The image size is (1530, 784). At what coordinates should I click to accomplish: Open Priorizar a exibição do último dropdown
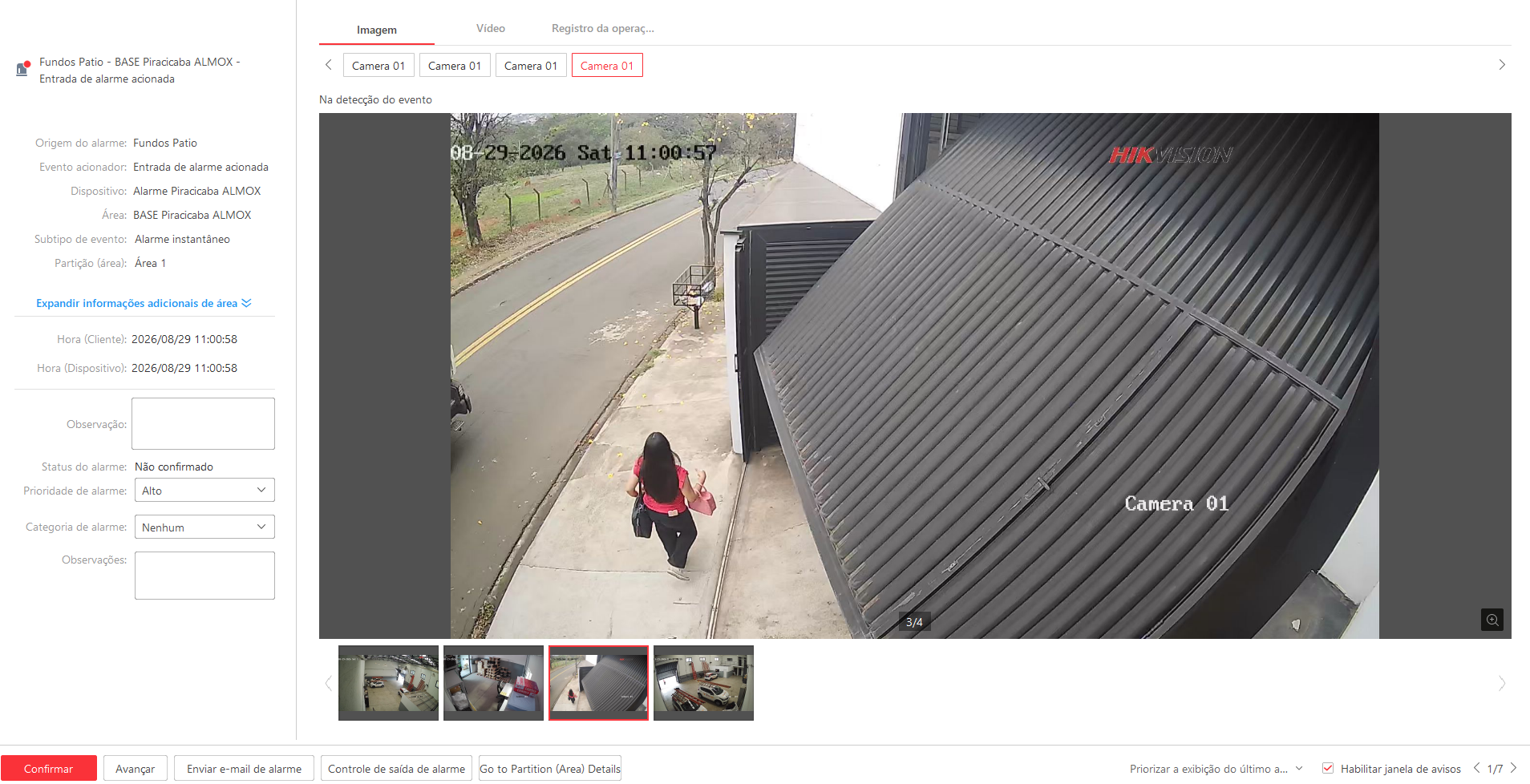pyautogui.click(x=1216, y=769)
